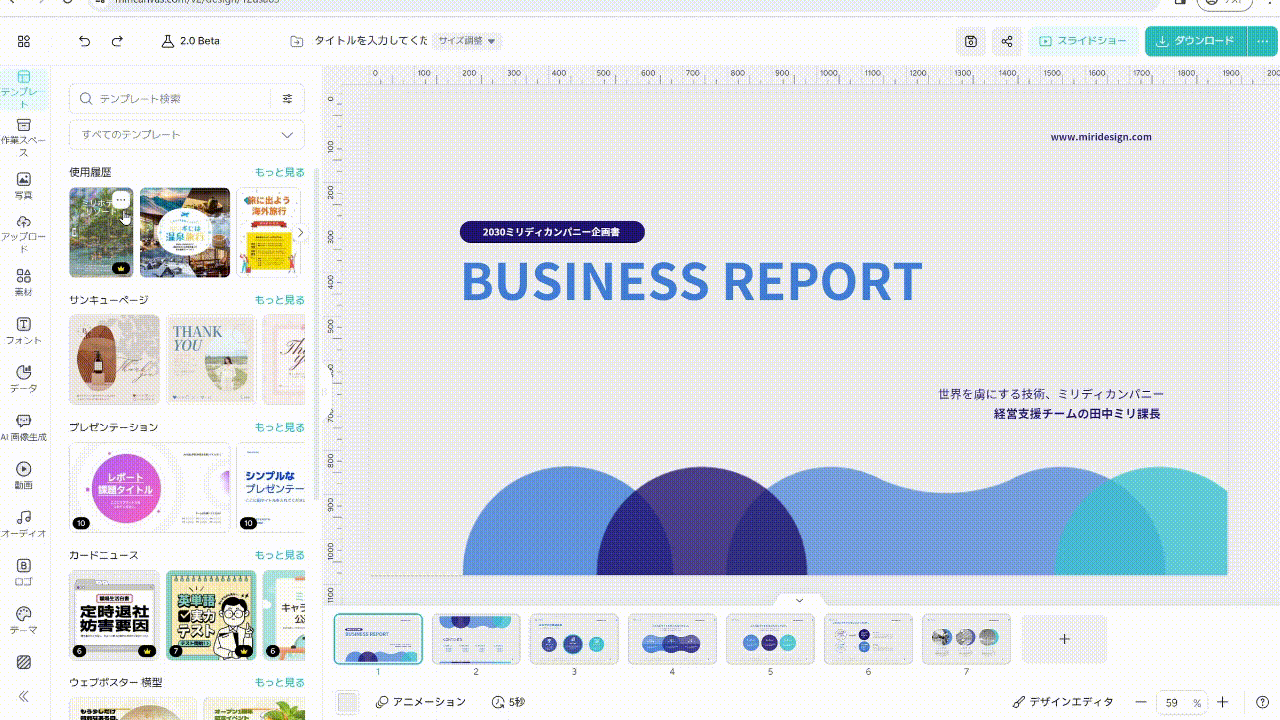The image size is (1280, 720).
Task: Open the page background color swatch
Action: pyautogui.click(x=347, y=702)
